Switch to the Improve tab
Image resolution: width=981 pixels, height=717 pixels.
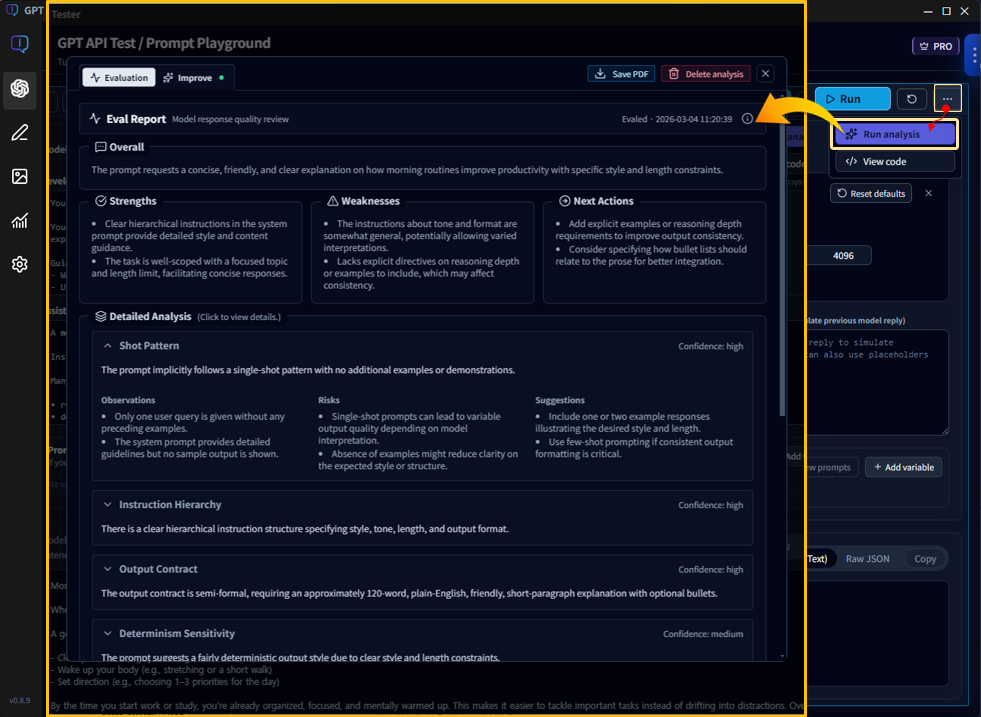pyautogui.click(x=193, y=76)
